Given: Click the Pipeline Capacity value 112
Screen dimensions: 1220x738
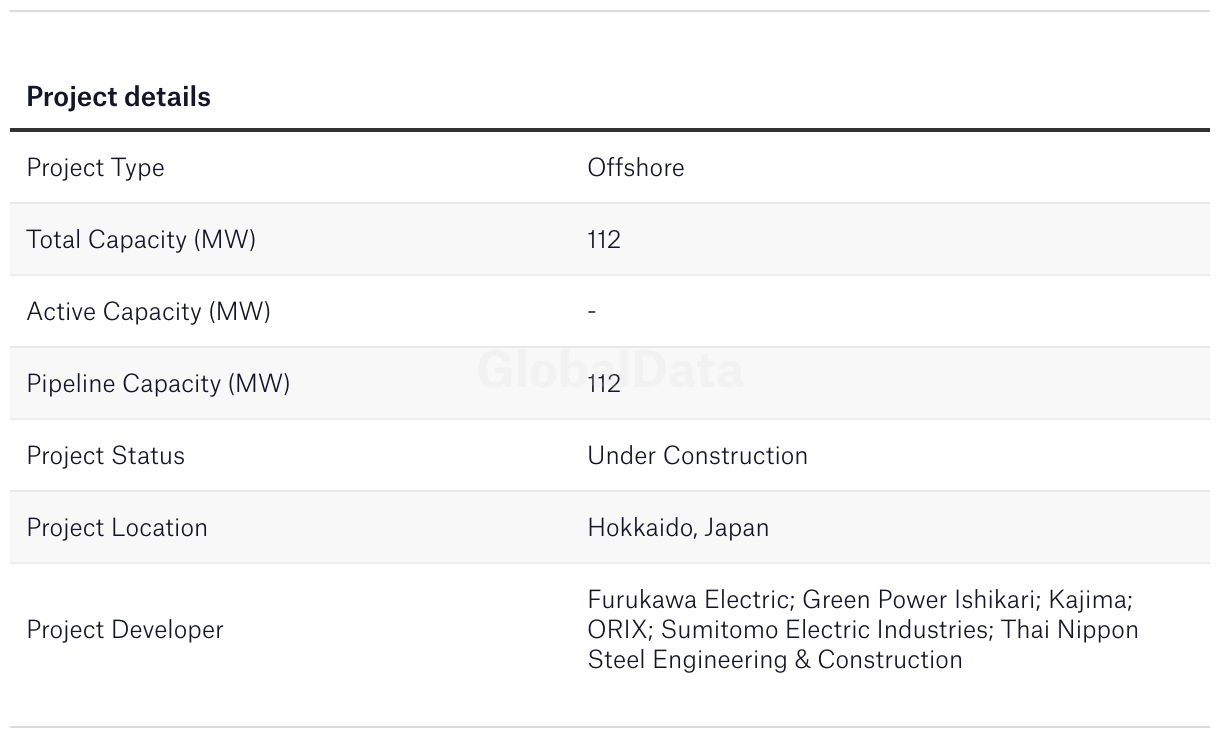Looking at the screenshot, I should click(x=604, y=384).
